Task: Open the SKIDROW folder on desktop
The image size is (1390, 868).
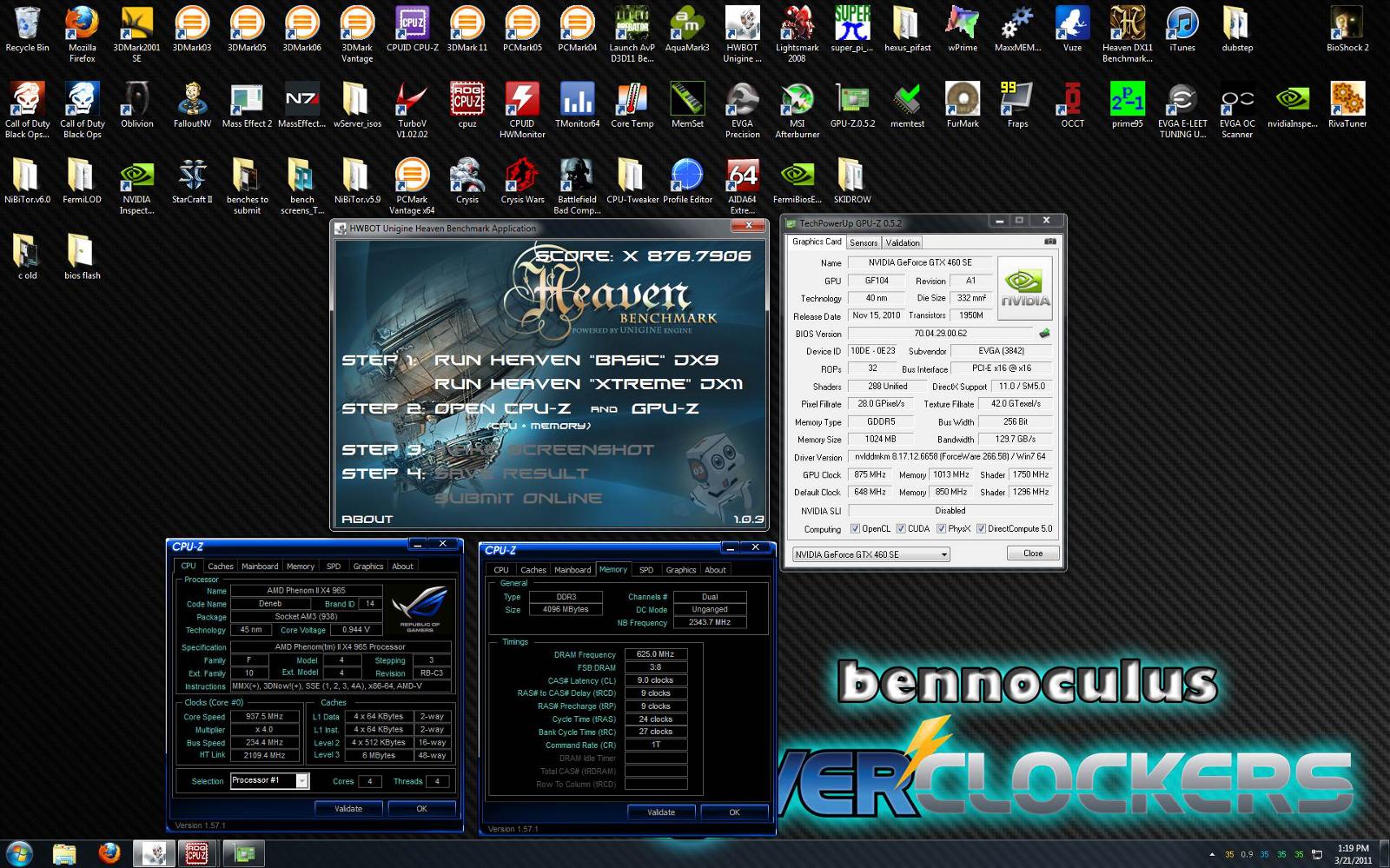Action: pyautogui.click(x=852, y=181)
